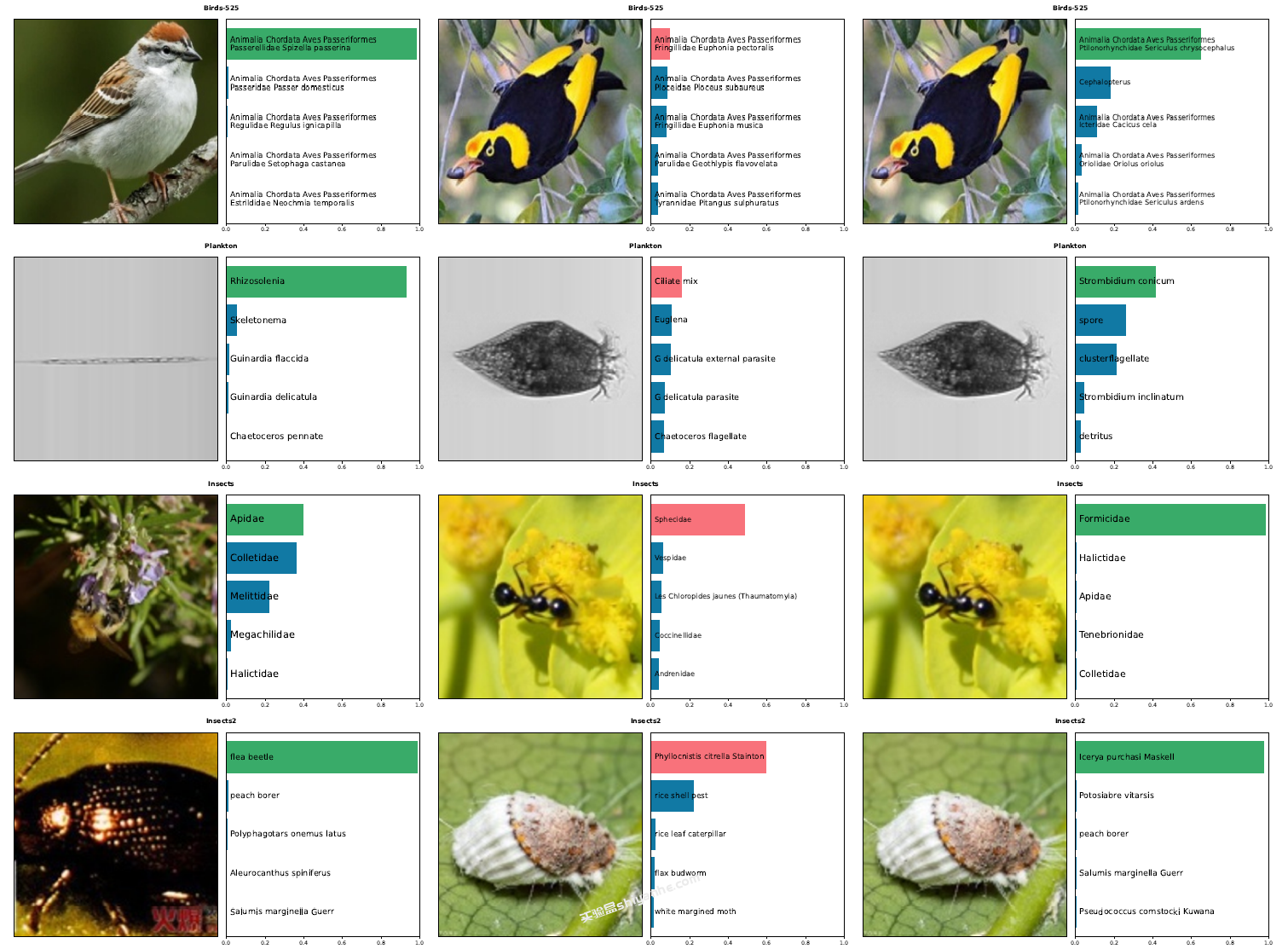Image resolution: width=1288 pixels, height=949 pixels.
Task: Click the Pitangus sulphuratus label
Action: pyautogui.click(x=727, y=199)
